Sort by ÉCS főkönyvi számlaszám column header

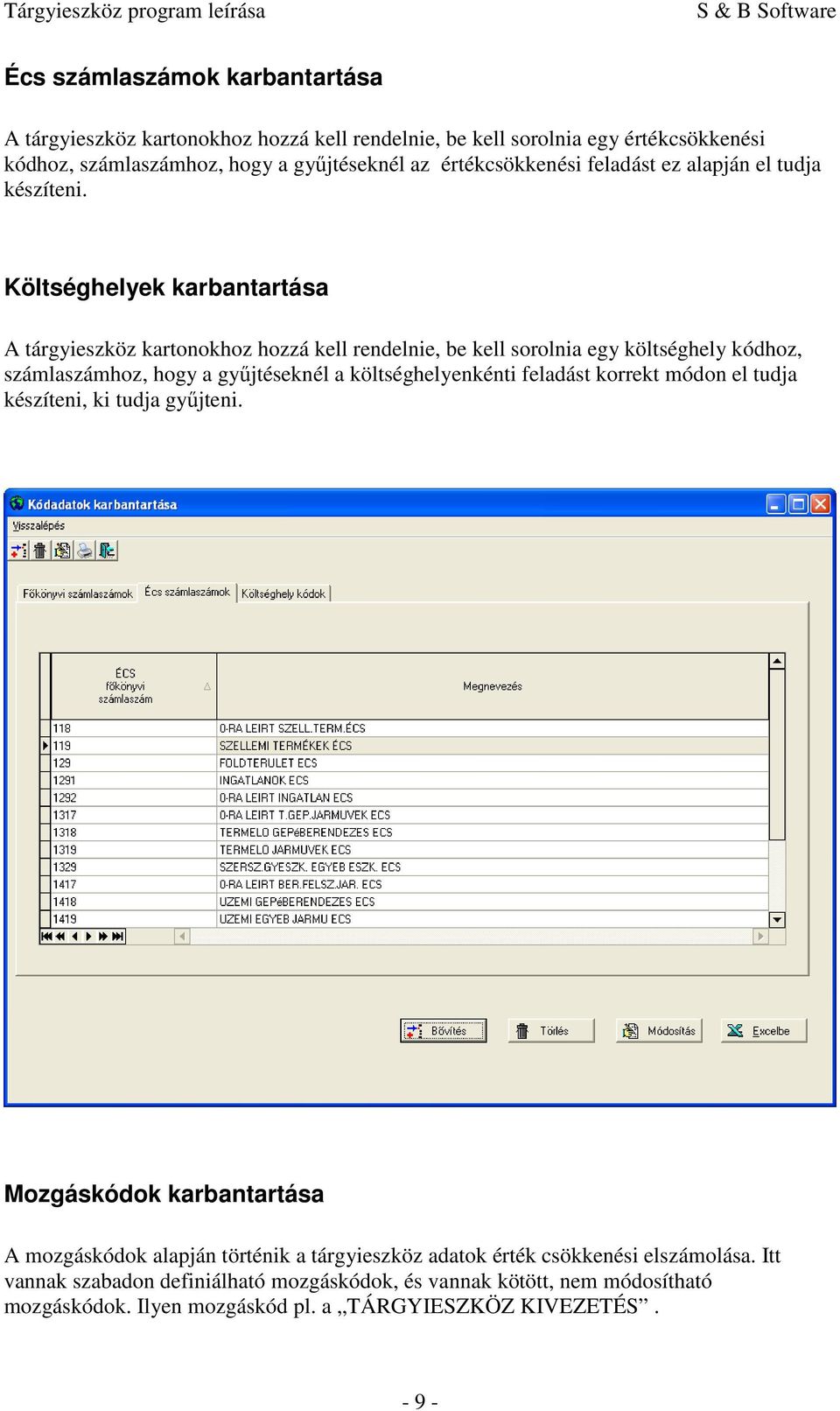[x=133, y=686]
